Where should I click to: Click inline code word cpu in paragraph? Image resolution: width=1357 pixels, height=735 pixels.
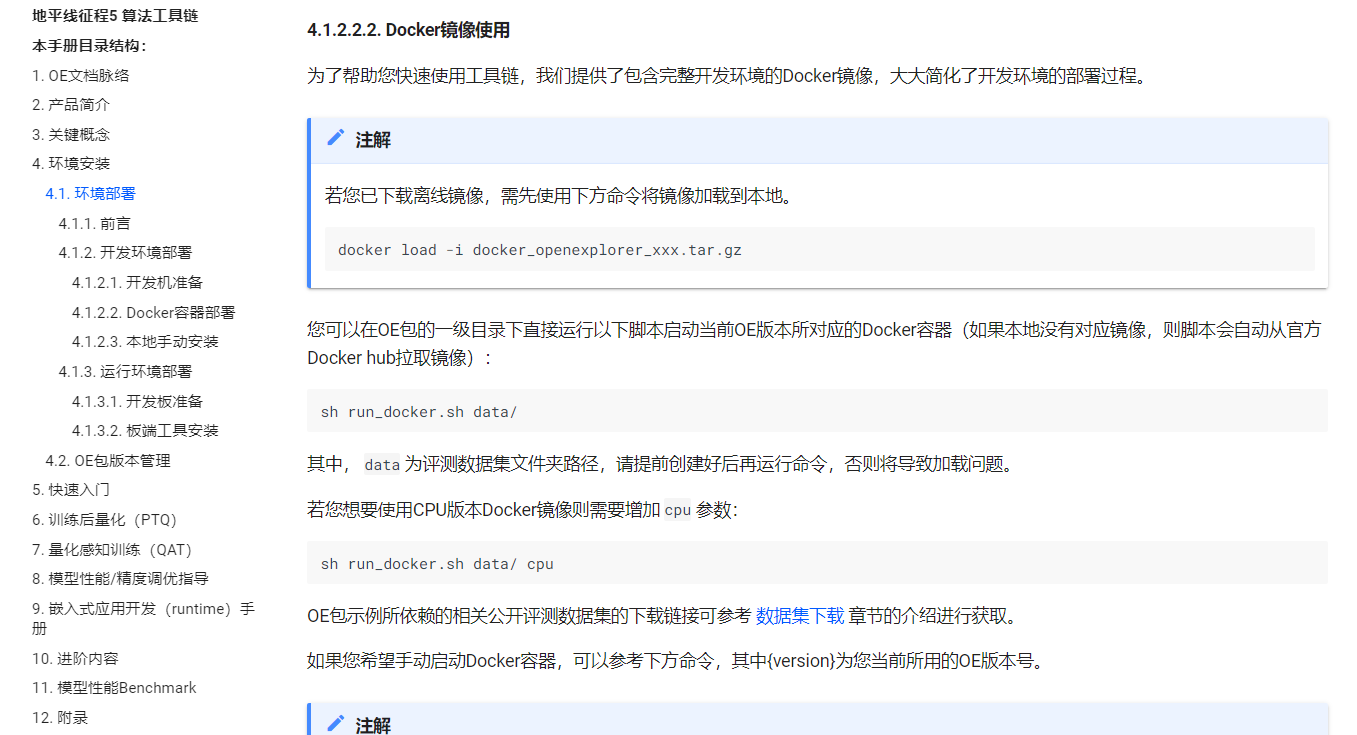coord(677,510)
